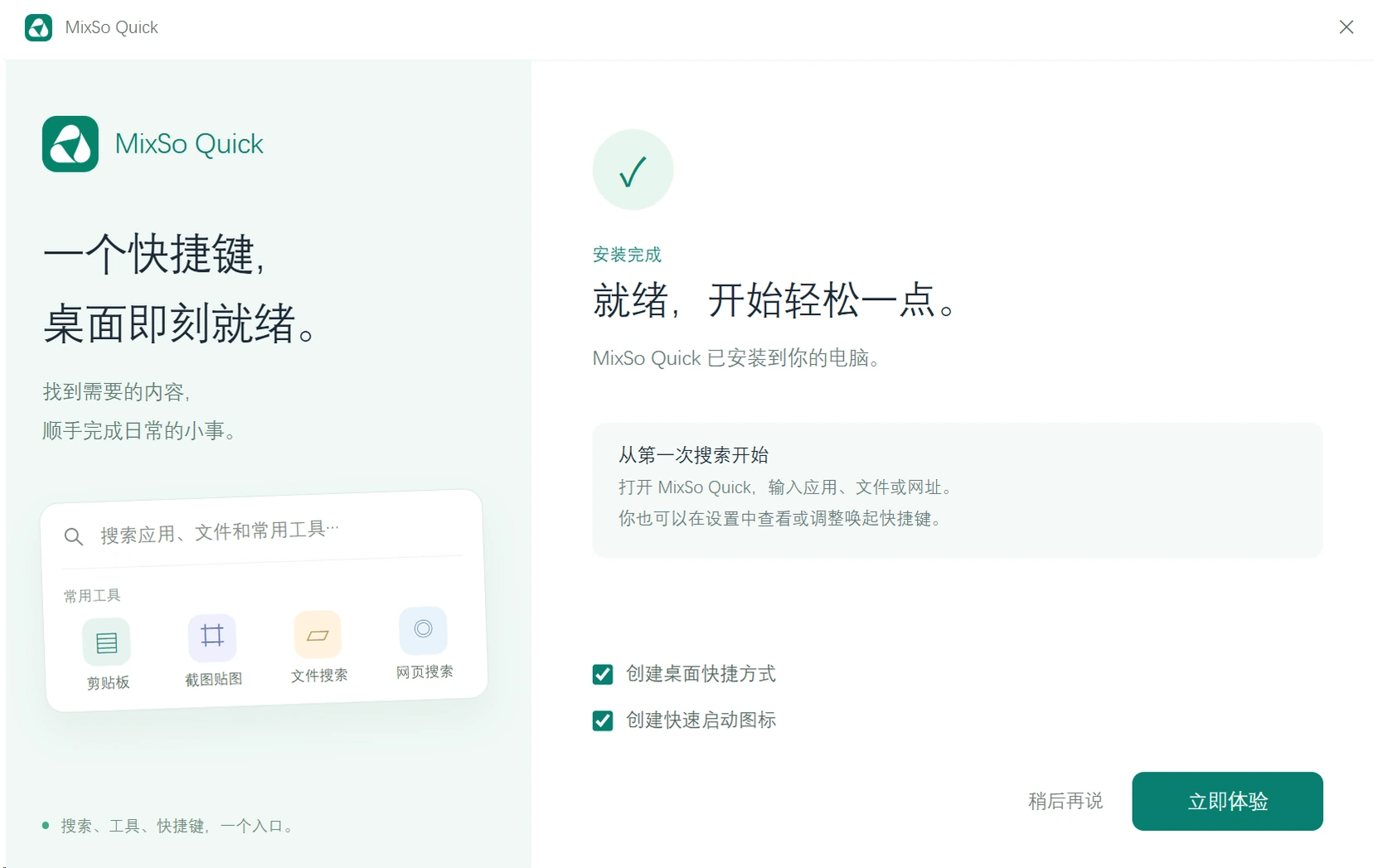Click the 搜索应用、文件和常用工具 search field
Viewport: 1378px width, 868px height.
pyautogui.click(x=263, y=531)
